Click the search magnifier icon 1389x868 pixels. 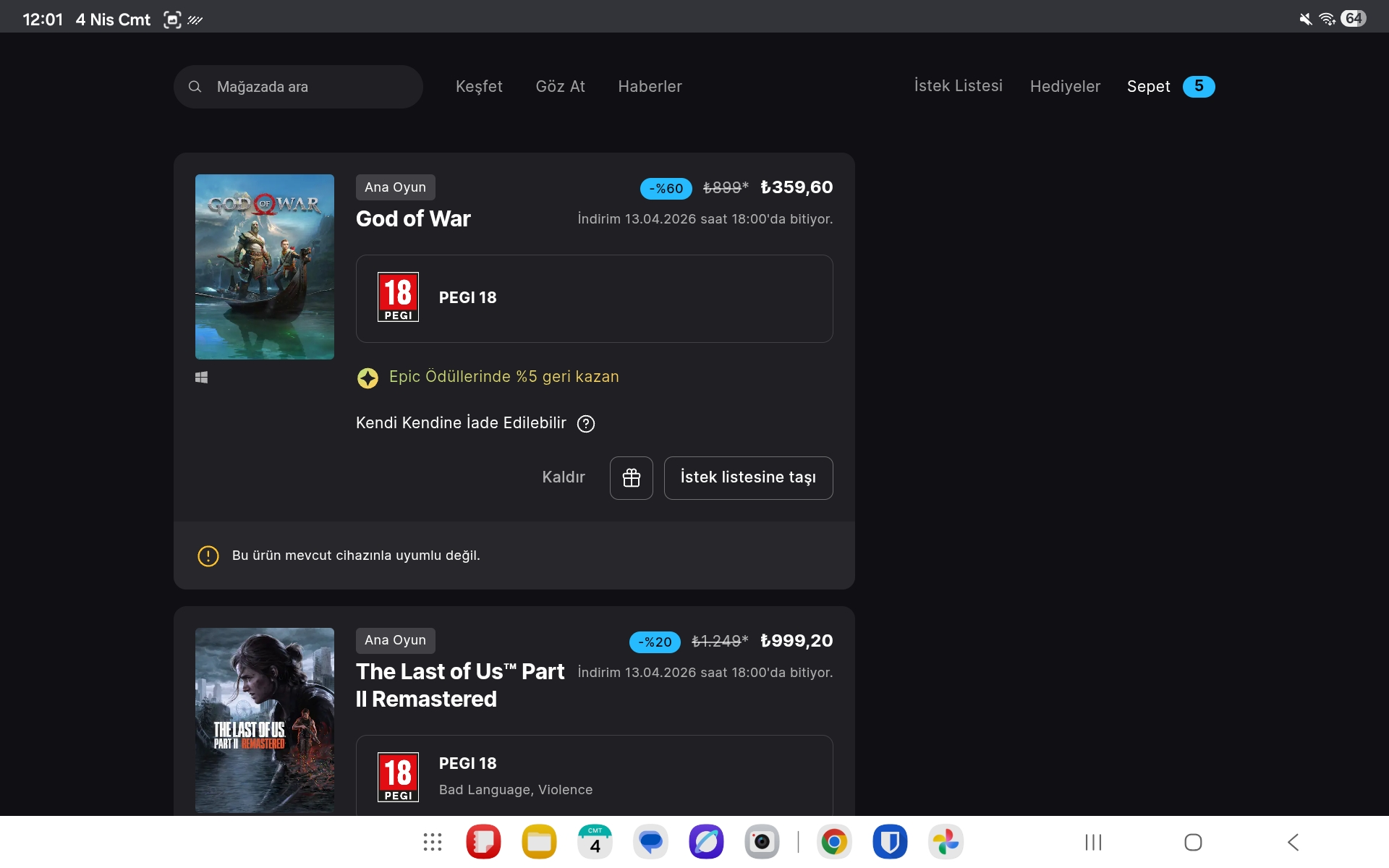pyautogui.click(x=195, y=87)
